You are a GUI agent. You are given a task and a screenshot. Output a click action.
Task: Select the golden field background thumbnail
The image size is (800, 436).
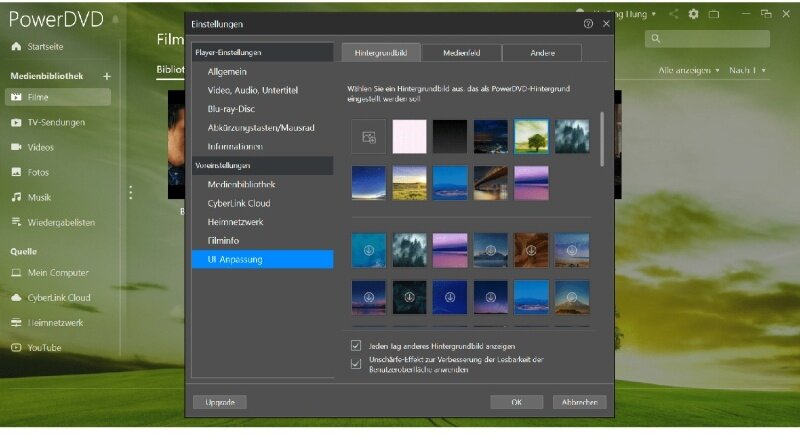point(409,183)
